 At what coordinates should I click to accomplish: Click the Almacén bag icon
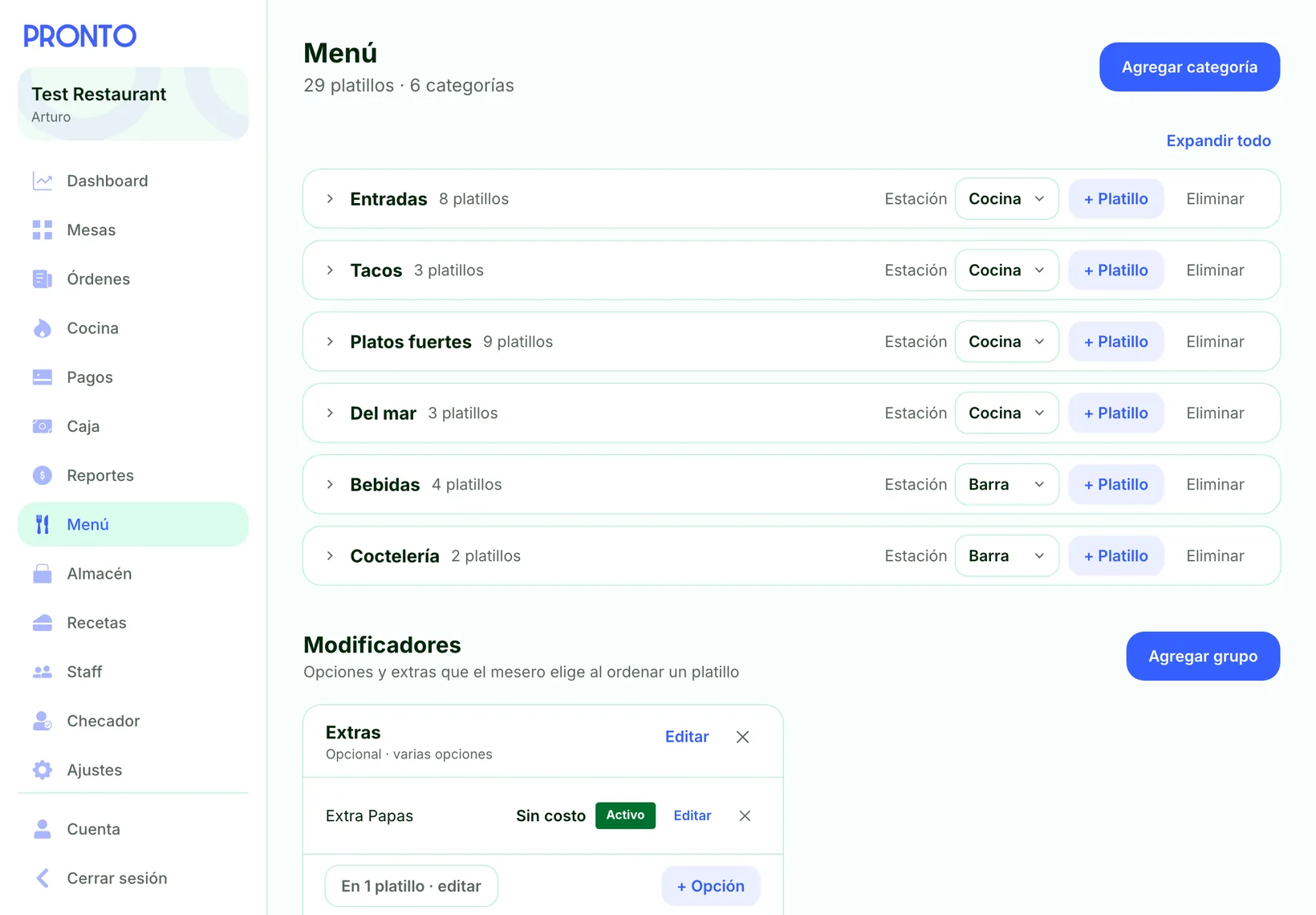43,573
